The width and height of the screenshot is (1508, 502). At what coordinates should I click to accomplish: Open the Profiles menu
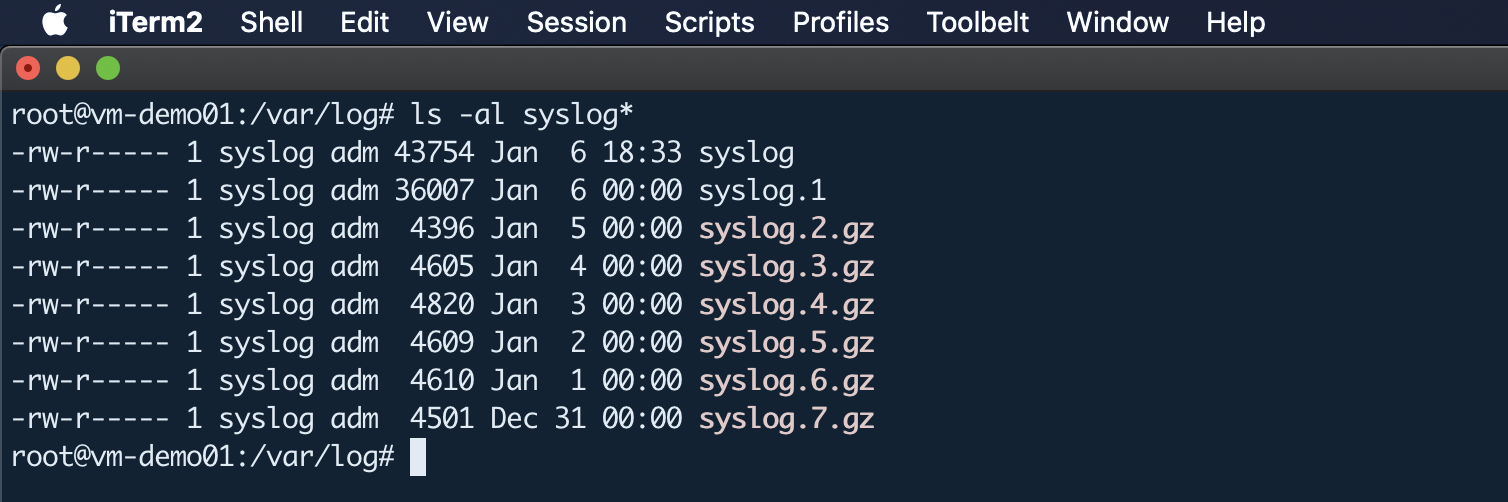[x=841, y=22]
